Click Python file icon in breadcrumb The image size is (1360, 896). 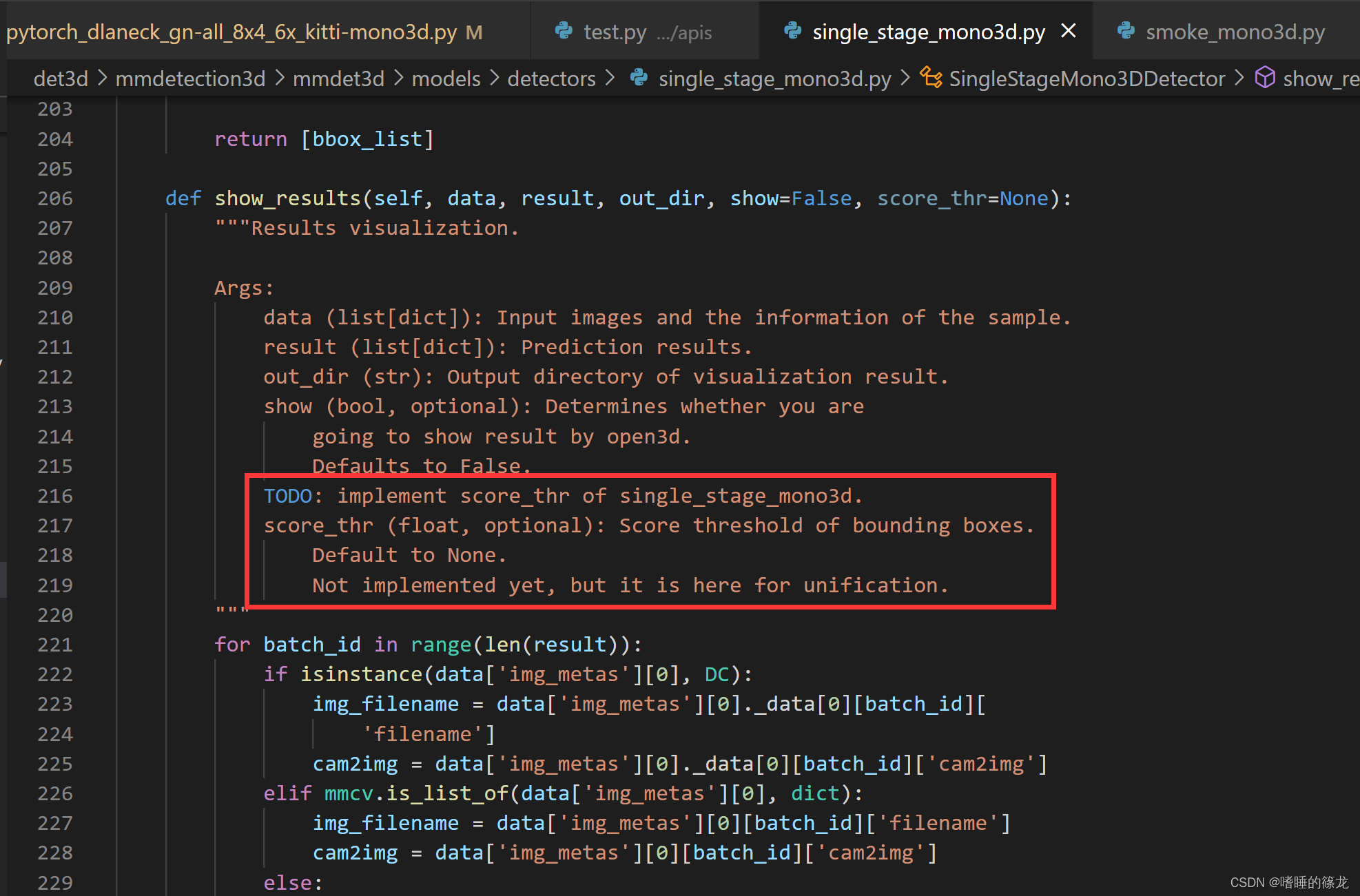(x=639, y=78)
